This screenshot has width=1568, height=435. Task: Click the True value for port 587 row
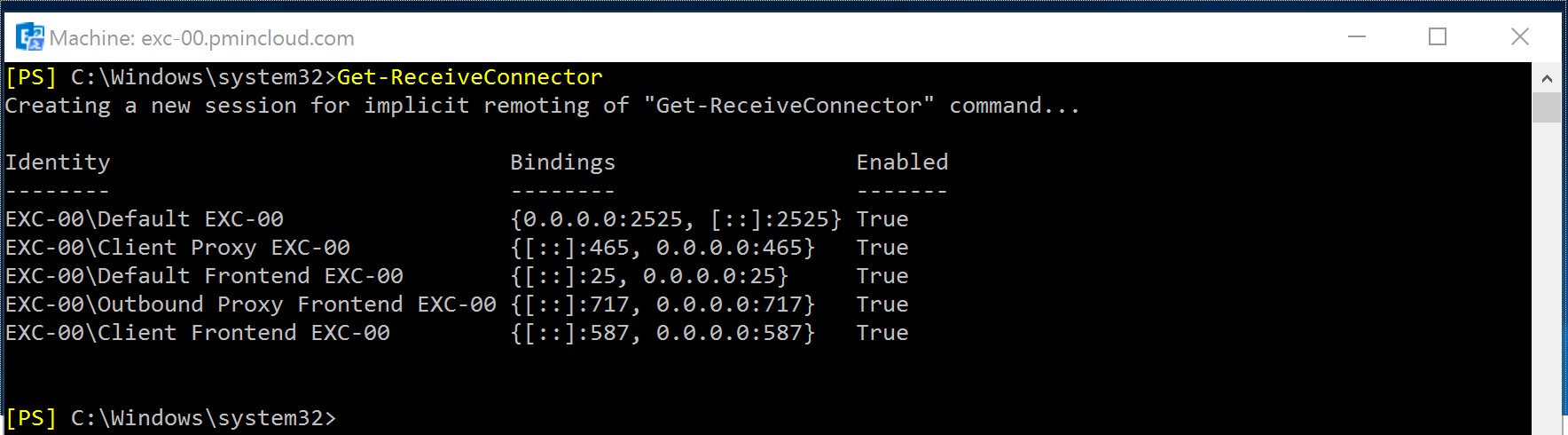pyautogui.click(x=882, y=333)
